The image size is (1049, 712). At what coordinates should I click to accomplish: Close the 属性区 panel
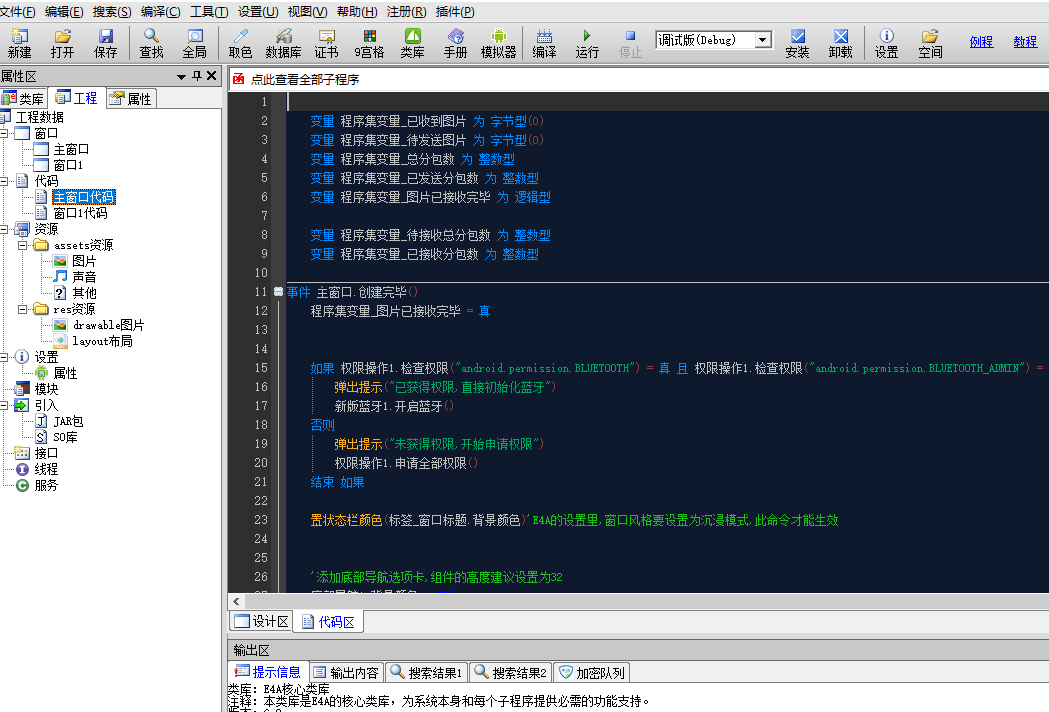[211, 76]
